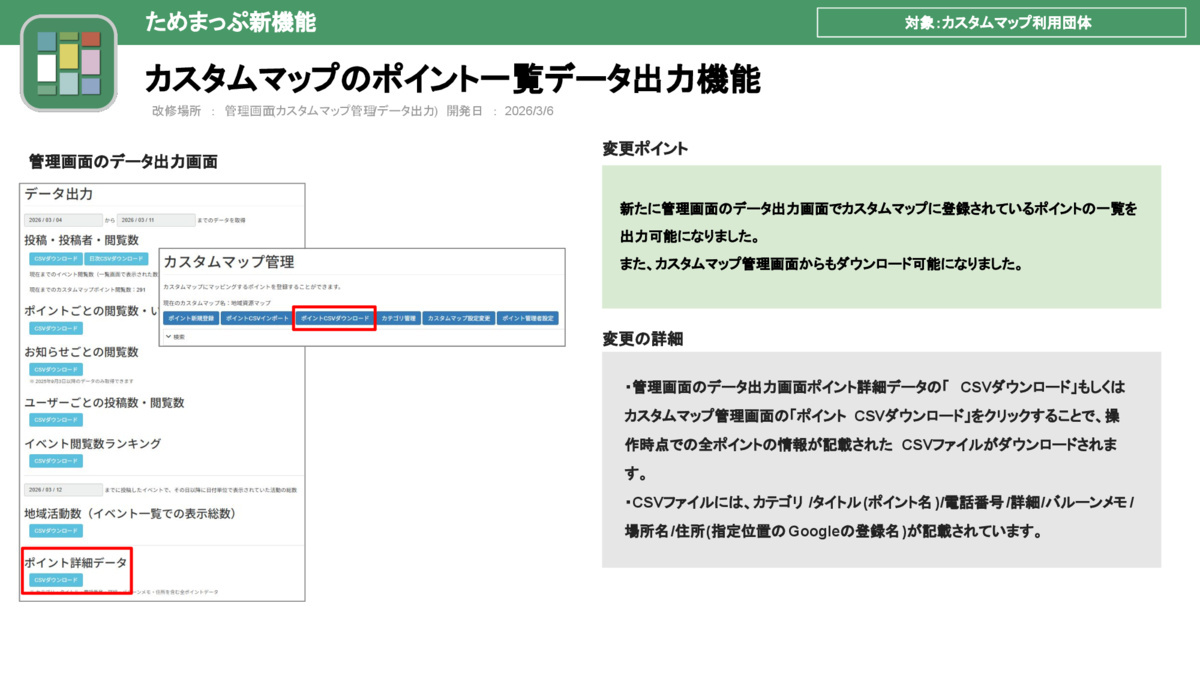Click text 現在のカスタムマップ名:地域資源マップ
The height and width of the screenshot is (675, 1200).
click(217, 302)
